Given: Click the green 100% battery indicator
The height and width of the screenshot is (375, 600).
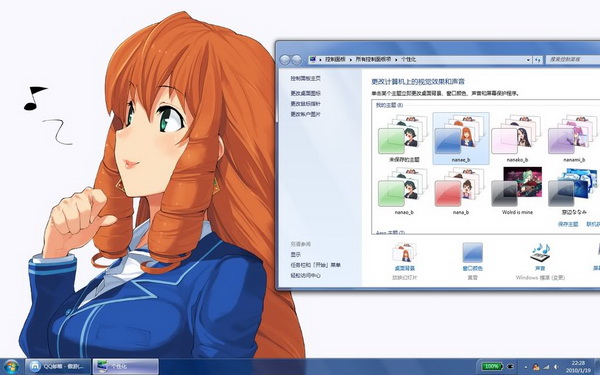Looking at the screenshot, I should point(492,367).
